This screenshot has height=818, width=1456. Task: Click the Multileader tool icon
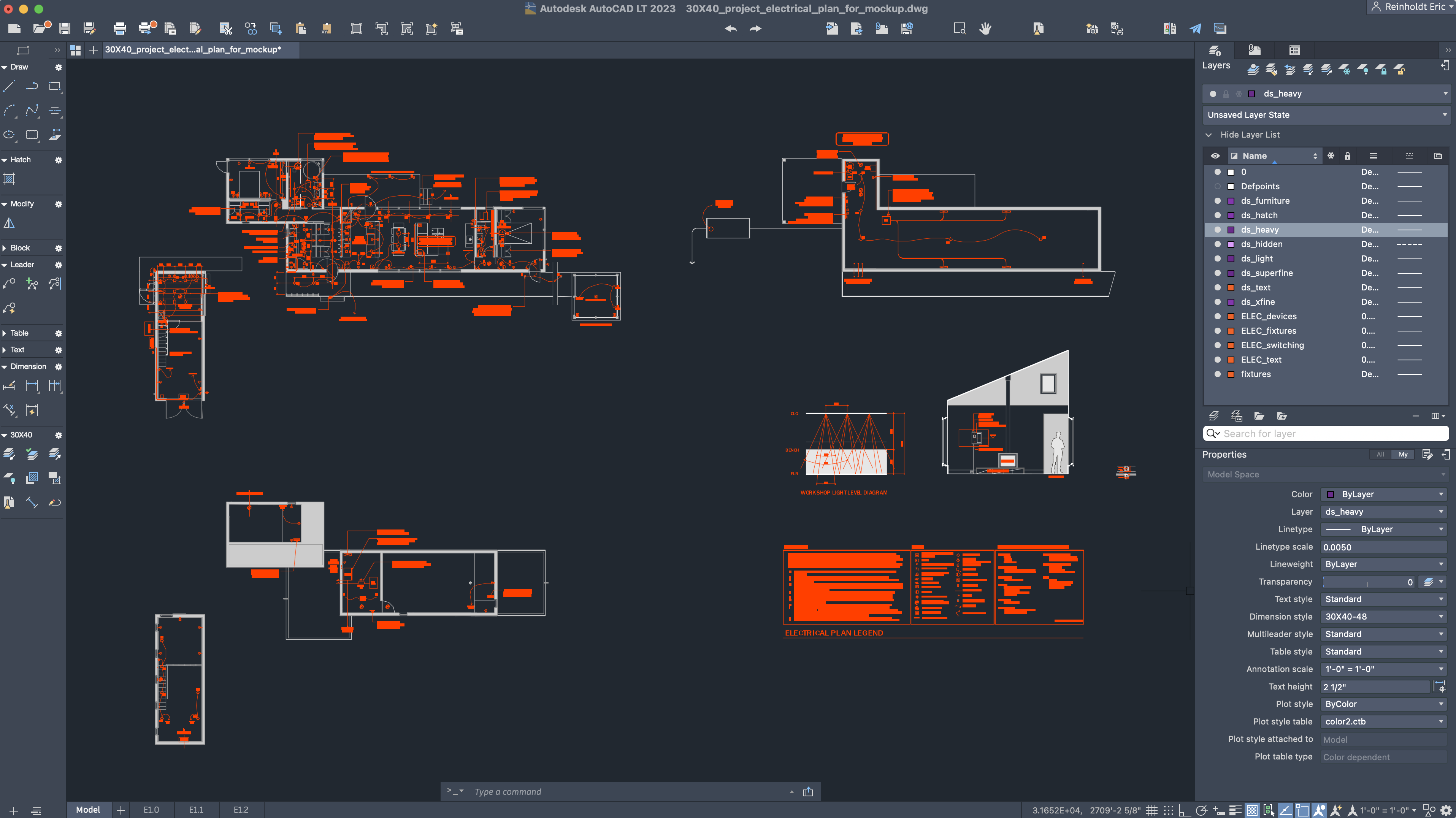[x=10, y=284]
